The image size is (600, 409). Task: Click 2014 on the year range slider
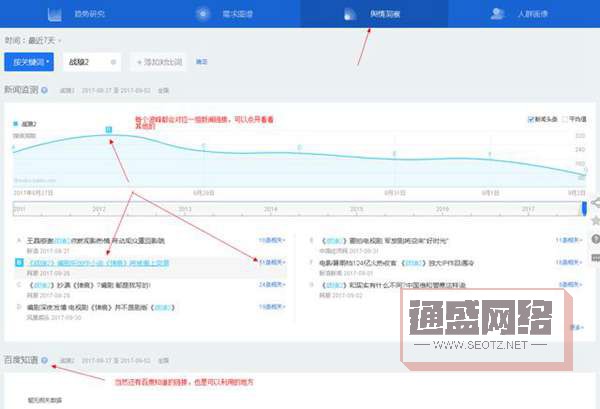(x=271, y=209)
